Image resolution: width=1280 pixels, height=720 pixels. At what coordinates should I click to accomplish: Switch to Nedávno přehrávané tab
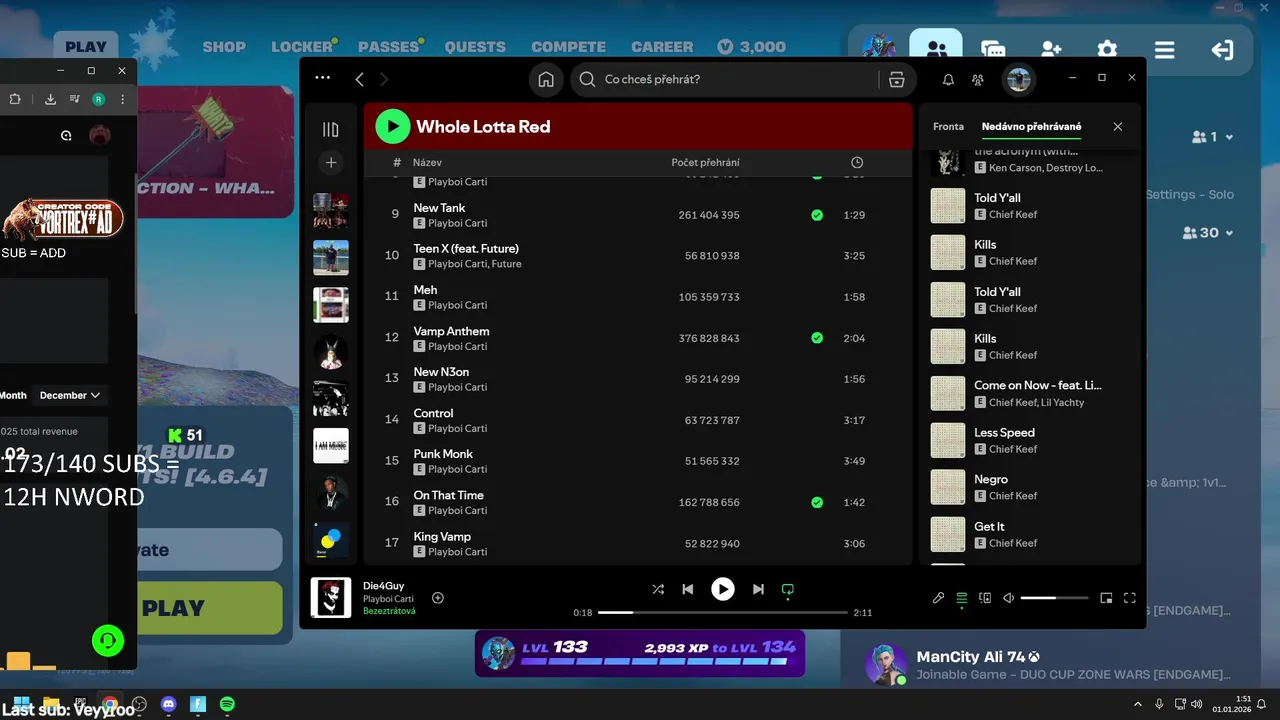[x=1031, y=127]
